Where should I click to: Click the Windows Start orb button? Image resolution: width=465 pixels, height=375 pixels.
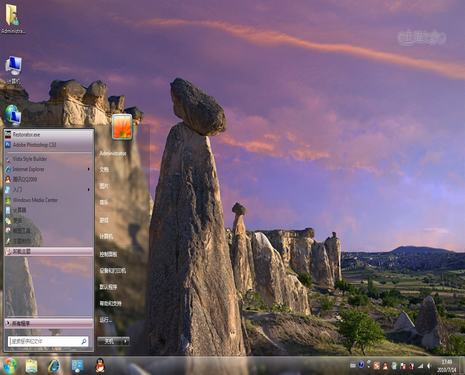click(x=10, y=366)
